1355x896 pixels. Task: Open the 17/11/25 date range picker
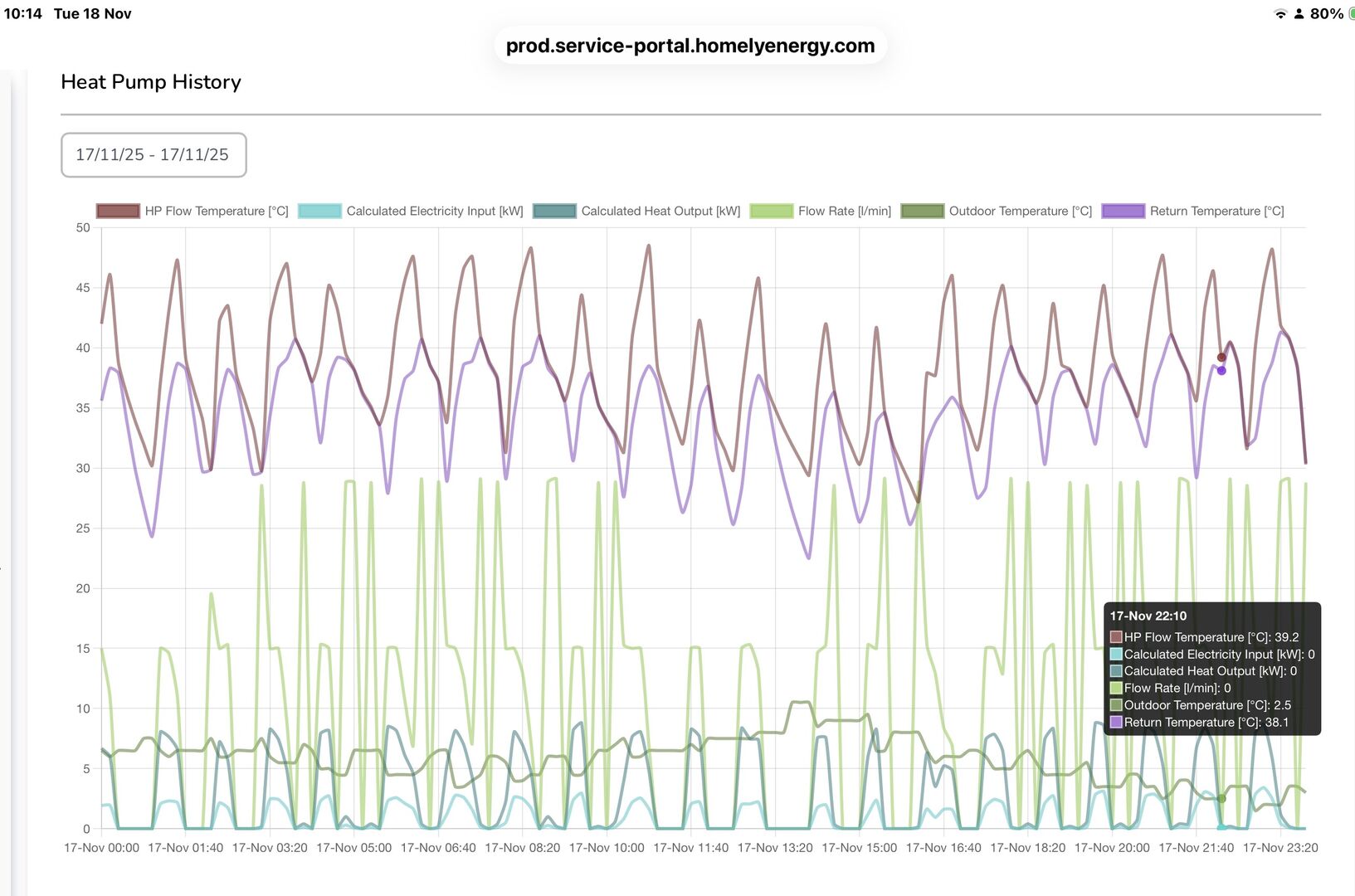pos(154,155)
